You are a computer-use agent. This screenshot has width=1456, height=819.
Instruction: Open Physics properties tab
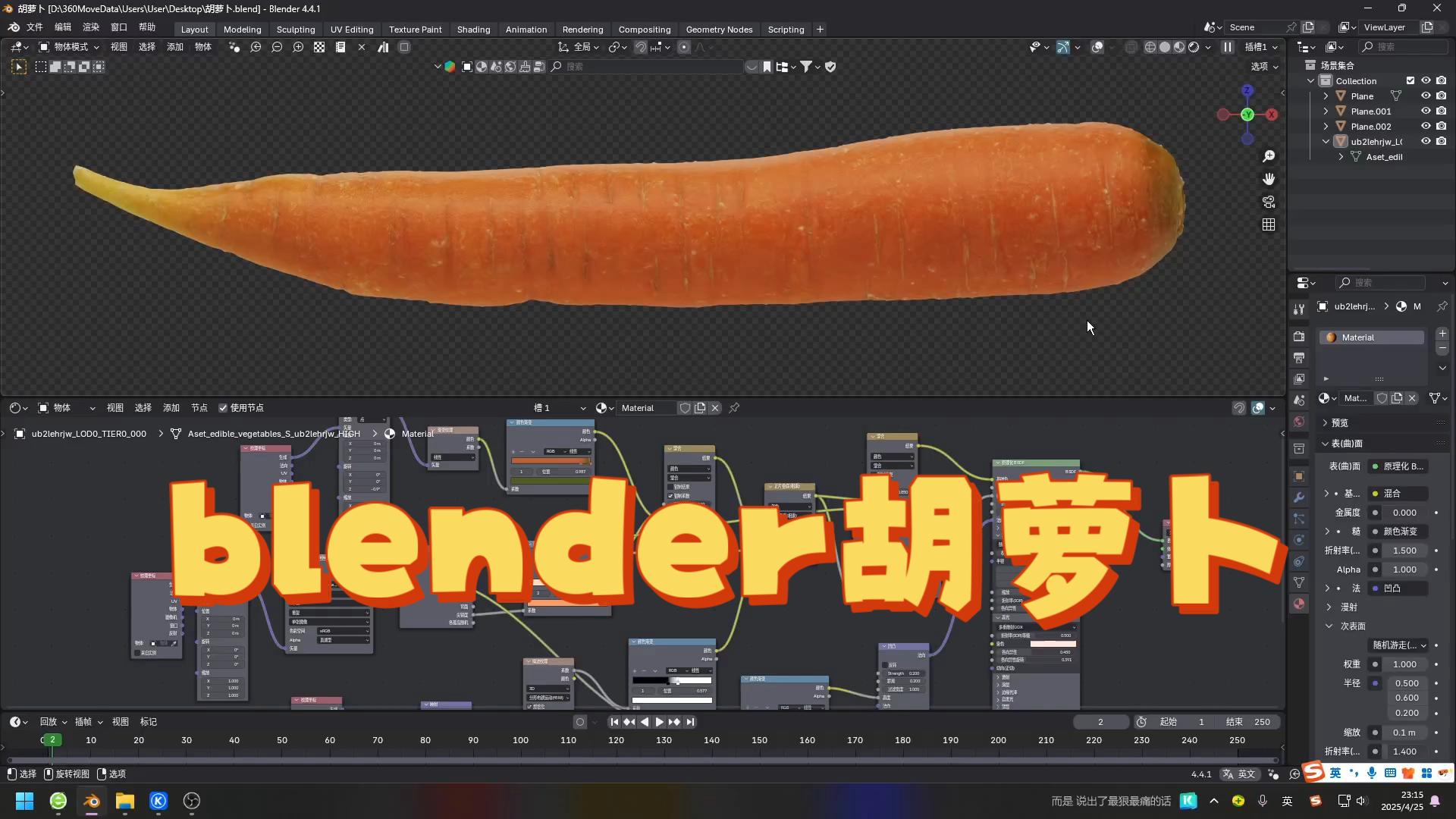[x=1299, y=540]
